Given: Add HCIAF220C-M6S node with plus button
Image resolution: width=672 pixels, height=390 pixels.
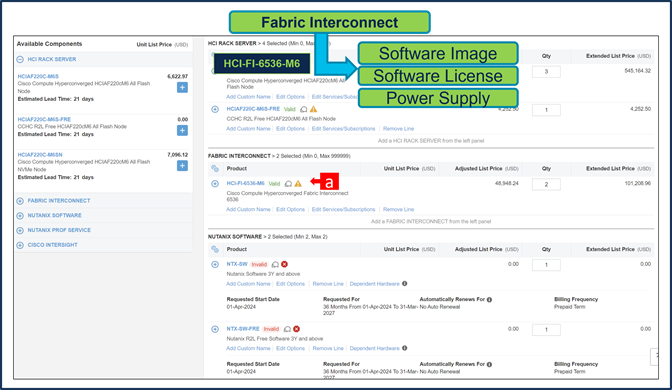Looking at the screenshot, I should [182, 87].
